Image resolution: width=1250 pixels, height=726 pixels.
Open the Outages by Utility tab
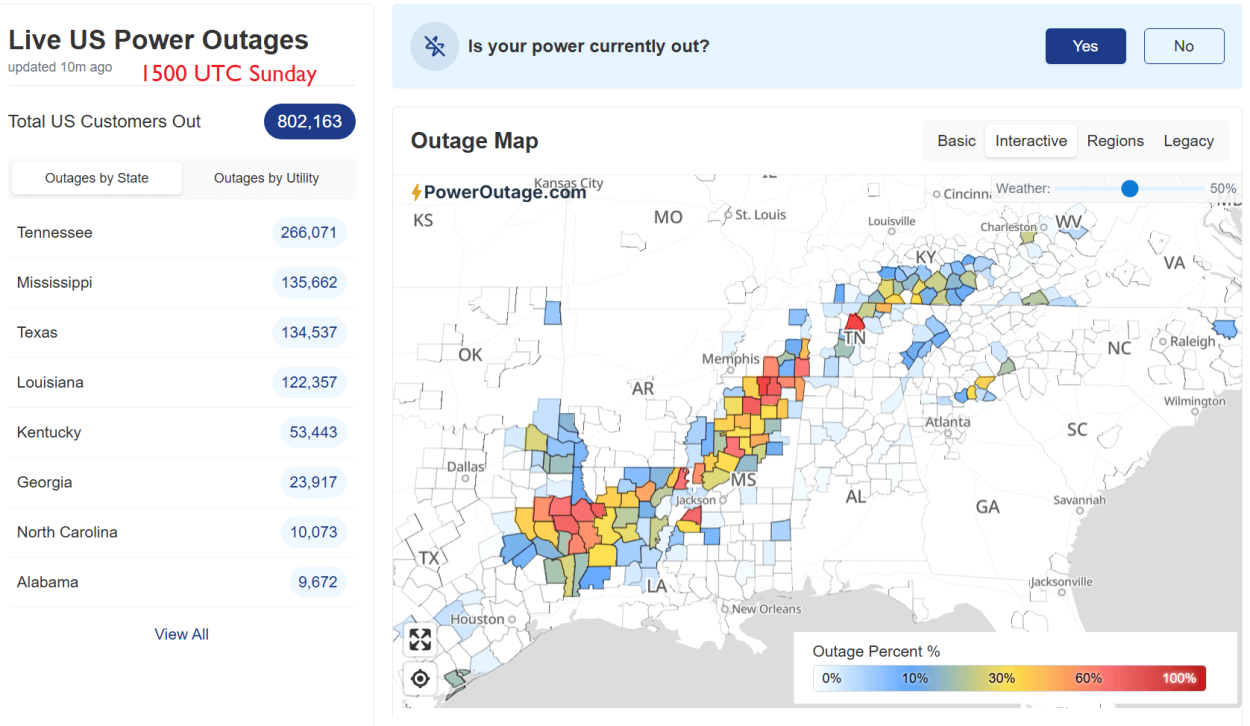click(x=268, y=177)
